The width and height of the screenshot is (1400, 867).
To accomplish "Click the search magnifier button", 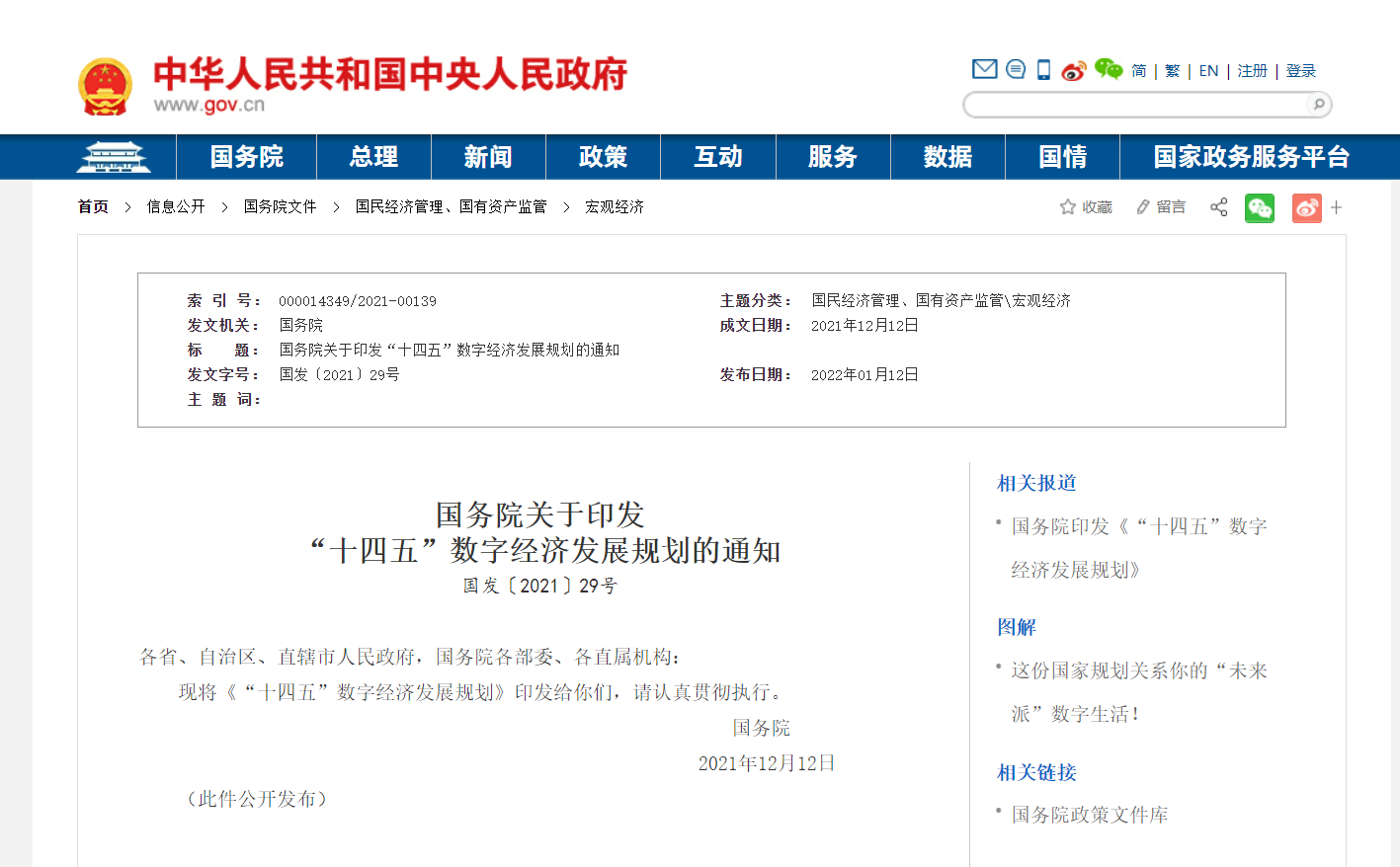I will [1318, 105].
